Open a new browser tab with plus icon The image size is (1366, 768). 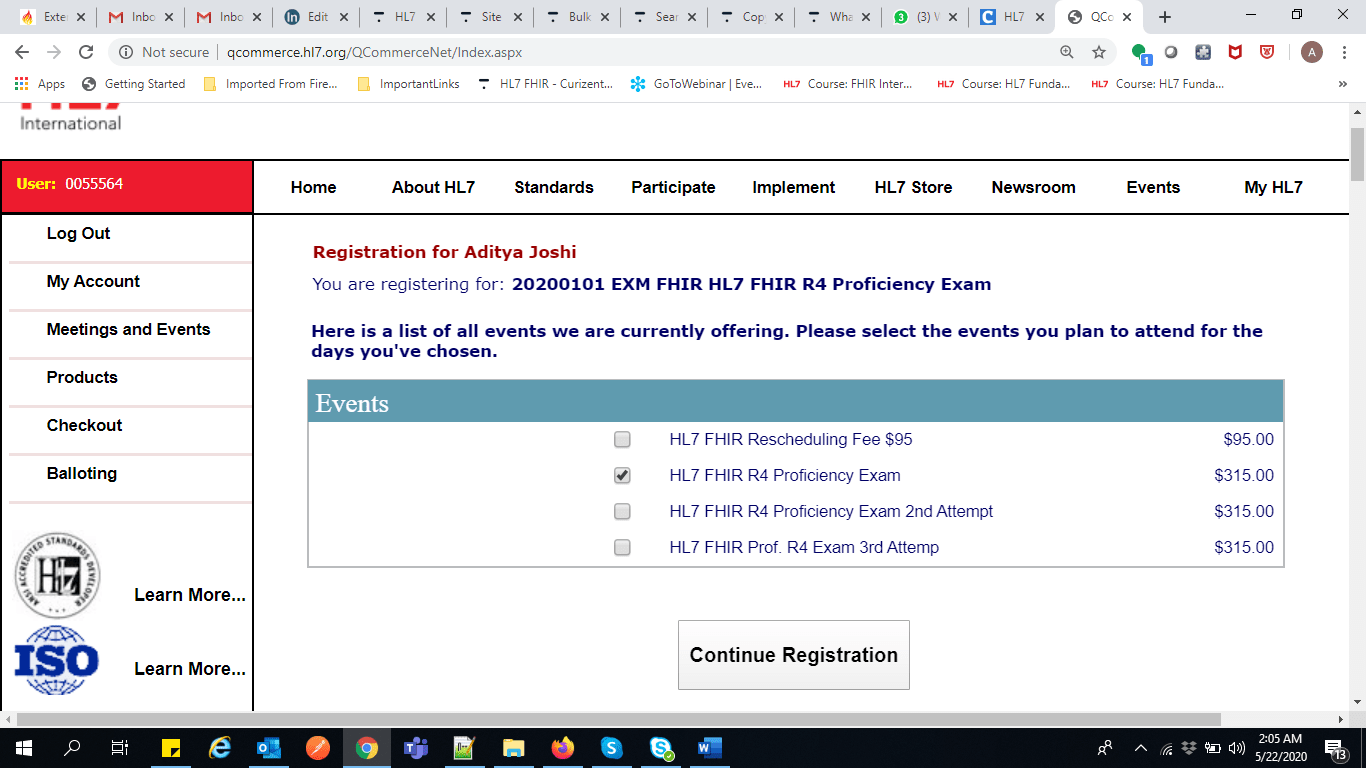(1164, 17)
